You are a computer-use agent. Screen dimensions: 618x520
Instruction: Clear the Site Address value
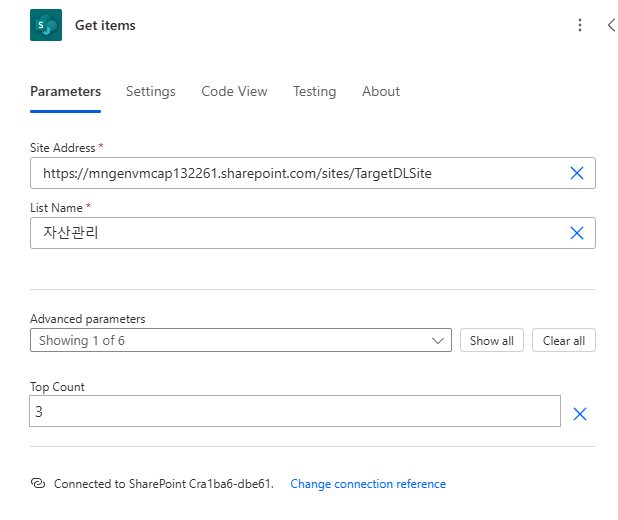(576, 173)
